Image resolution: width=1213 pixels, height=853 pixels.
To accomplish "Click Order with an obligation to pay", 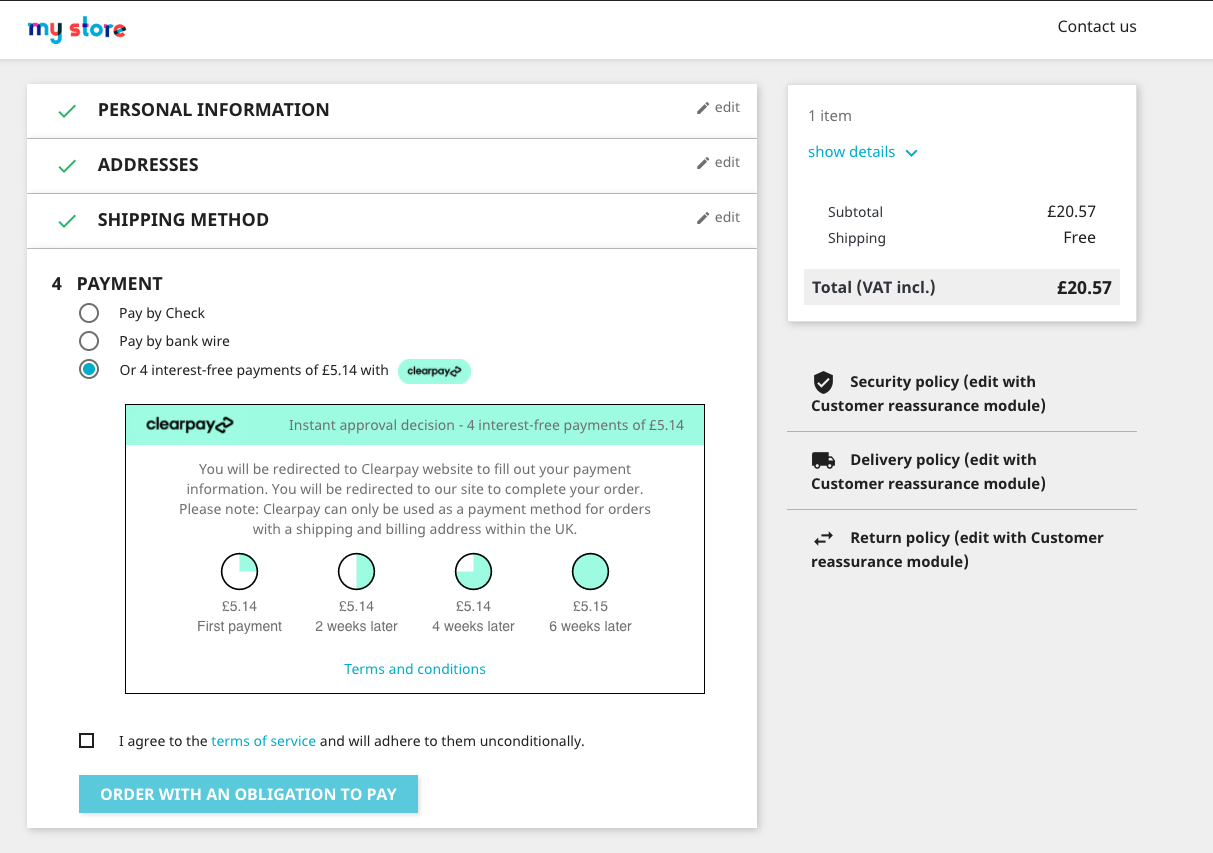I will pyautogui.click(x=248, y=794).
